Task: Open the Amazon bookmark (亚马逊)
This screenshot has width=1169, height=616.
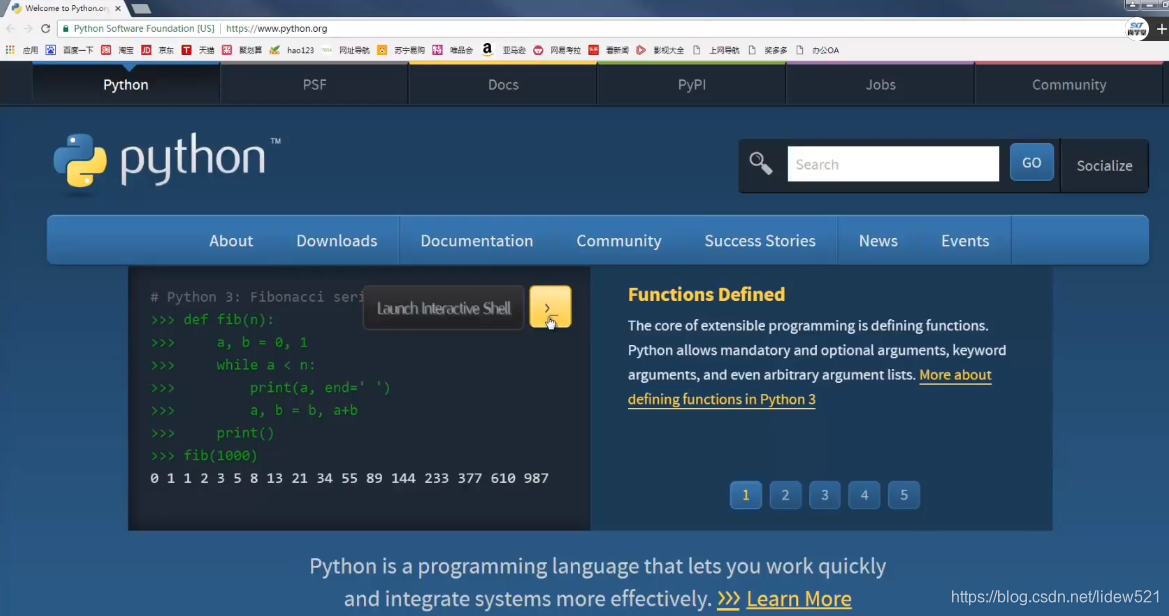Action: click(x=503, y=50)
